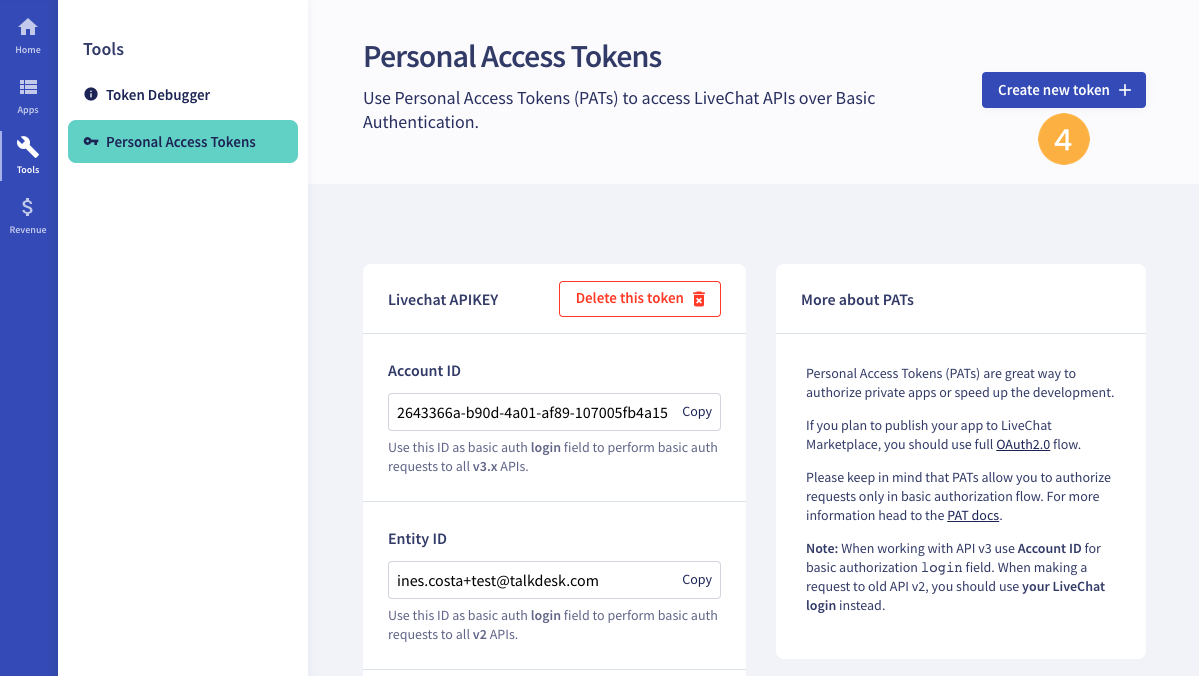Click the orange step 4 marker

[x=1064, y=139]
